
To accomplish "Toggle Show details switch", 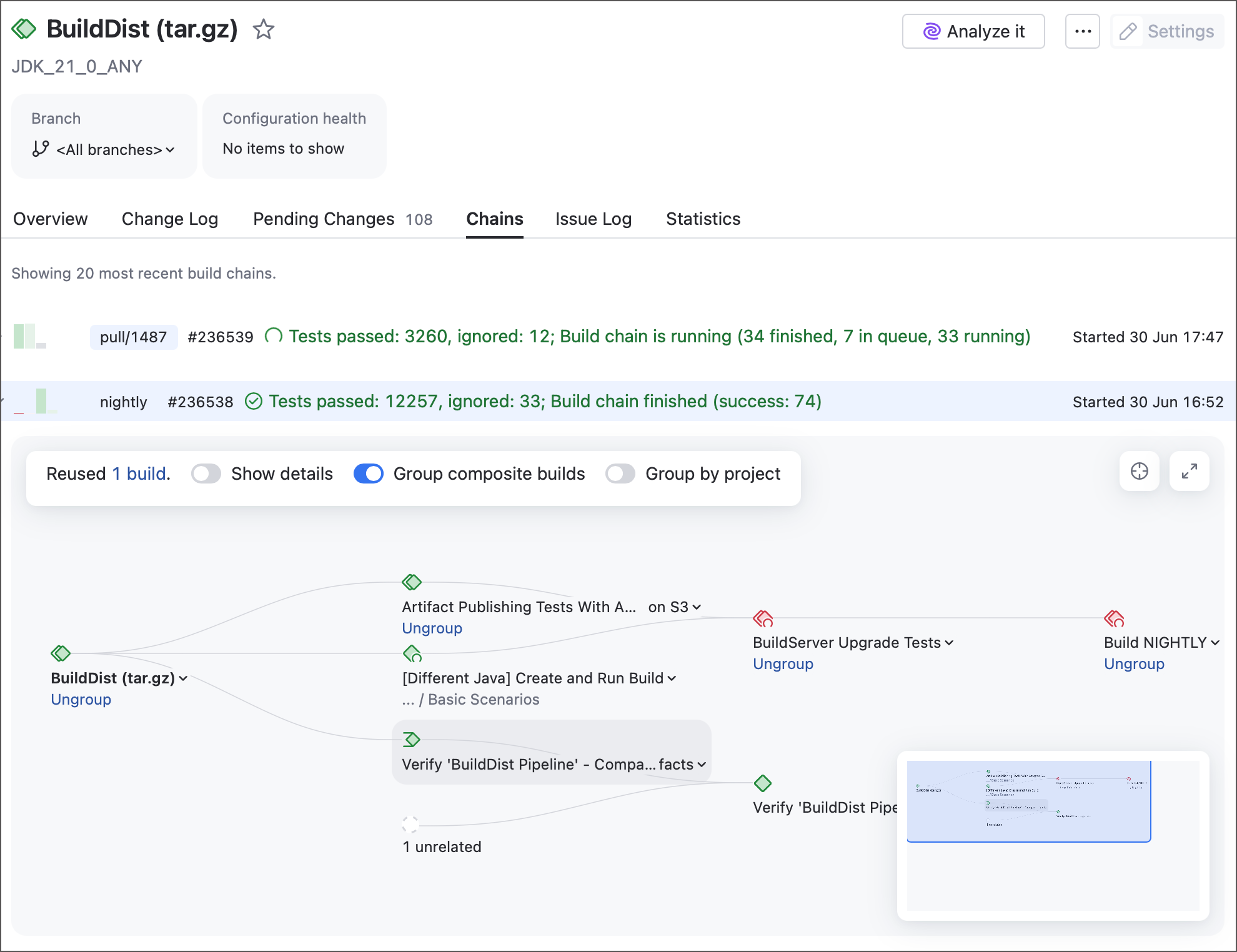I will click(x=206, y=474).
